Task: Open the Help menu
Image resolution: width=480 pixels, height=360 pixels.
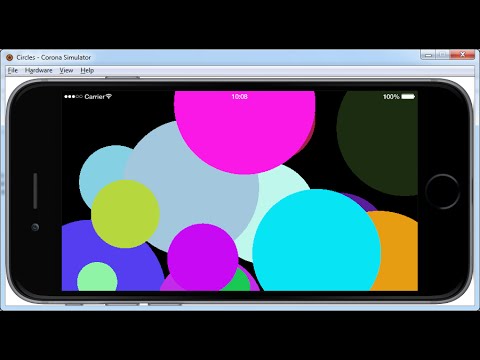Action: click(x=87, y=70)
